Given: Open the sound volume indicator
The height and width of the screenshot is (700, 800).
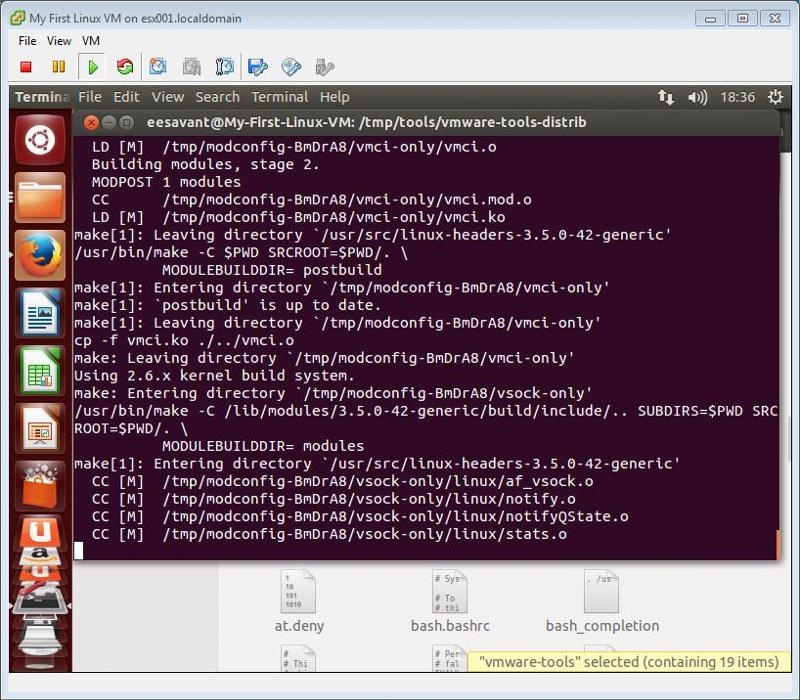Looking at the screenshot, I should 697,97.
